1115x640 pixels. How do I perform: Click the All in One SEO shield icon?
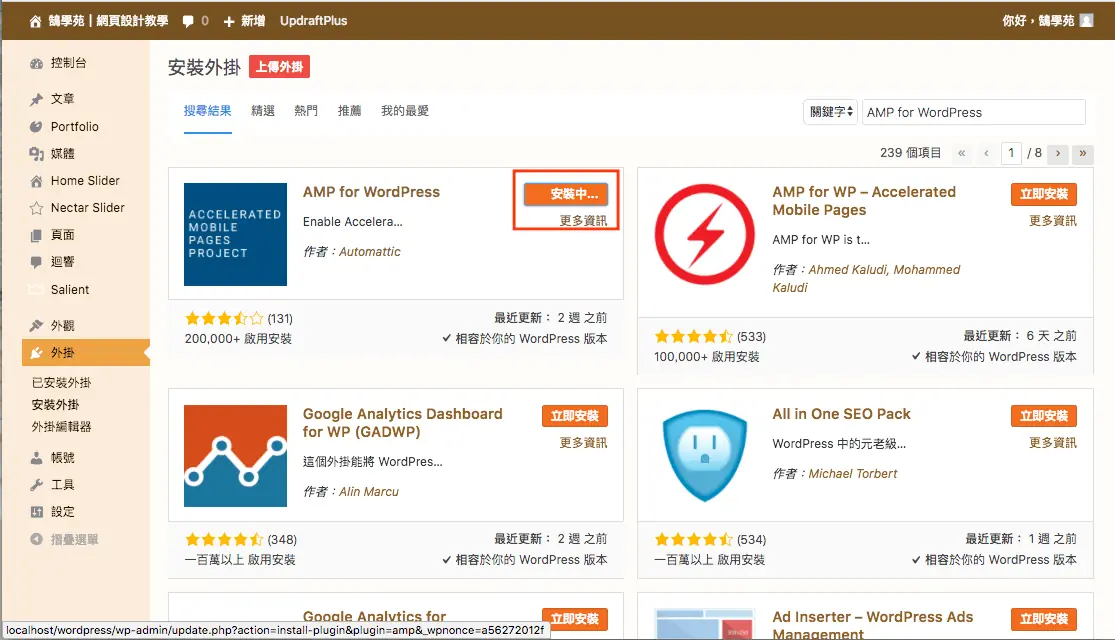pyautogui.click(x=705, y=456)
